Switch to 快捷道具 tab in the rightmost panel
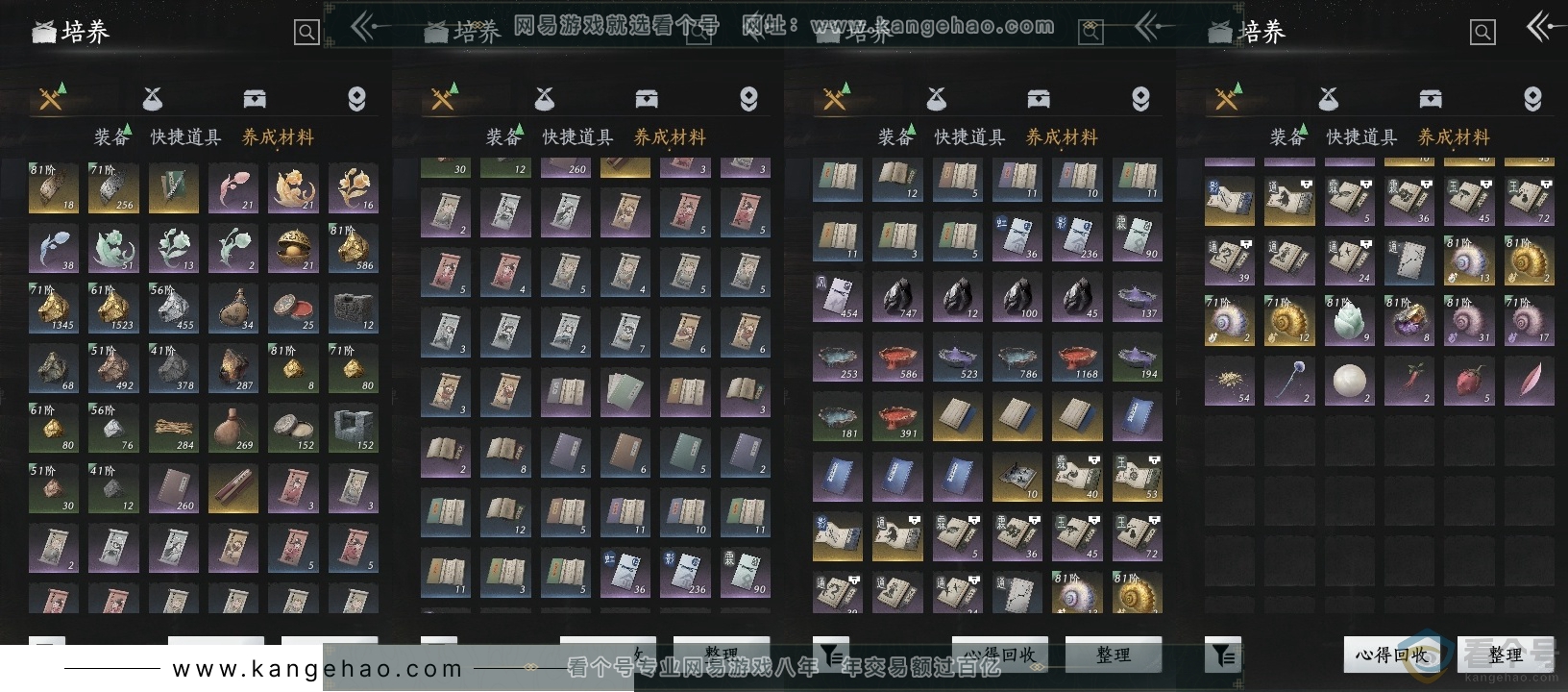 pos(1361,137)
